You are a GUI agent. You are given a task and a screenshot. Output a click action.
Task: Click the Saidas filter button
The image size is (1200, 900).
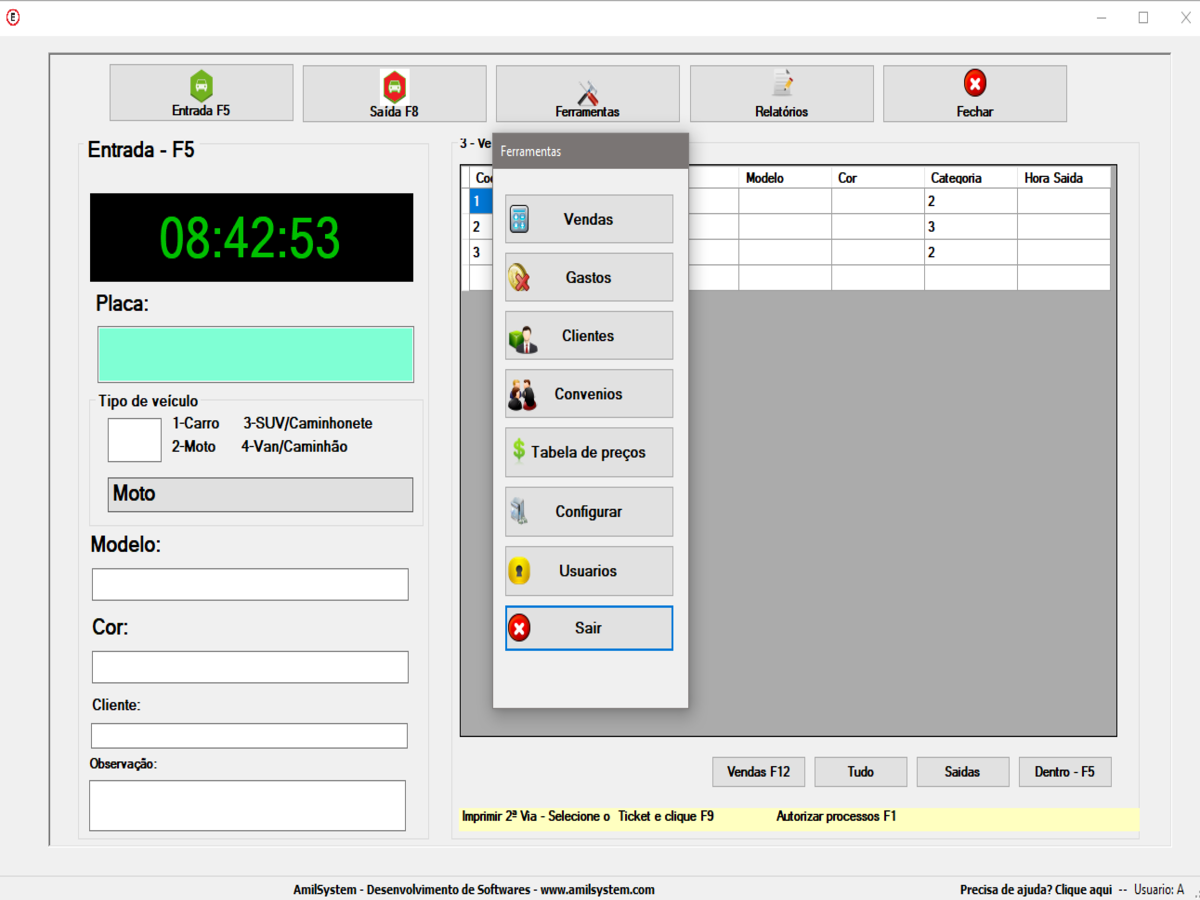[963, 772]
